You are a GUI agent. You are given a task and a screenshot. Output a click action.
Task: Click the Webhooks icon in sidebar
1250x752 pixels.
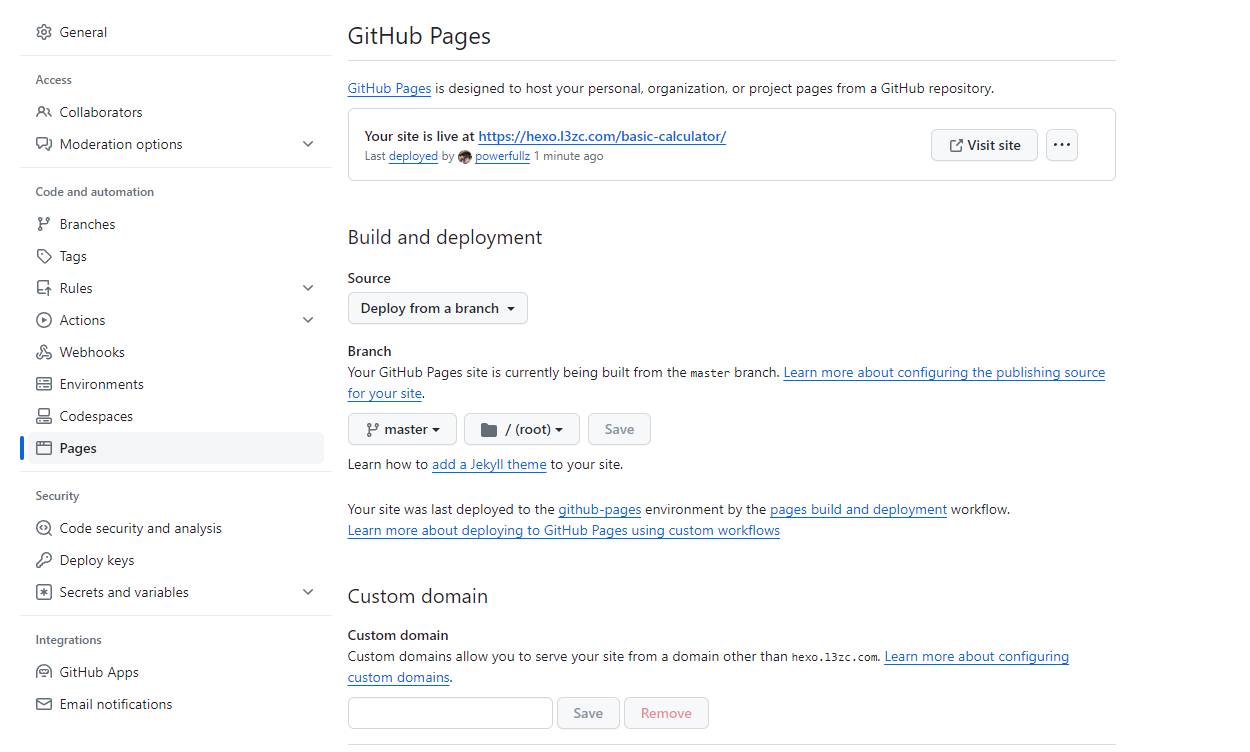coord(44,352)
